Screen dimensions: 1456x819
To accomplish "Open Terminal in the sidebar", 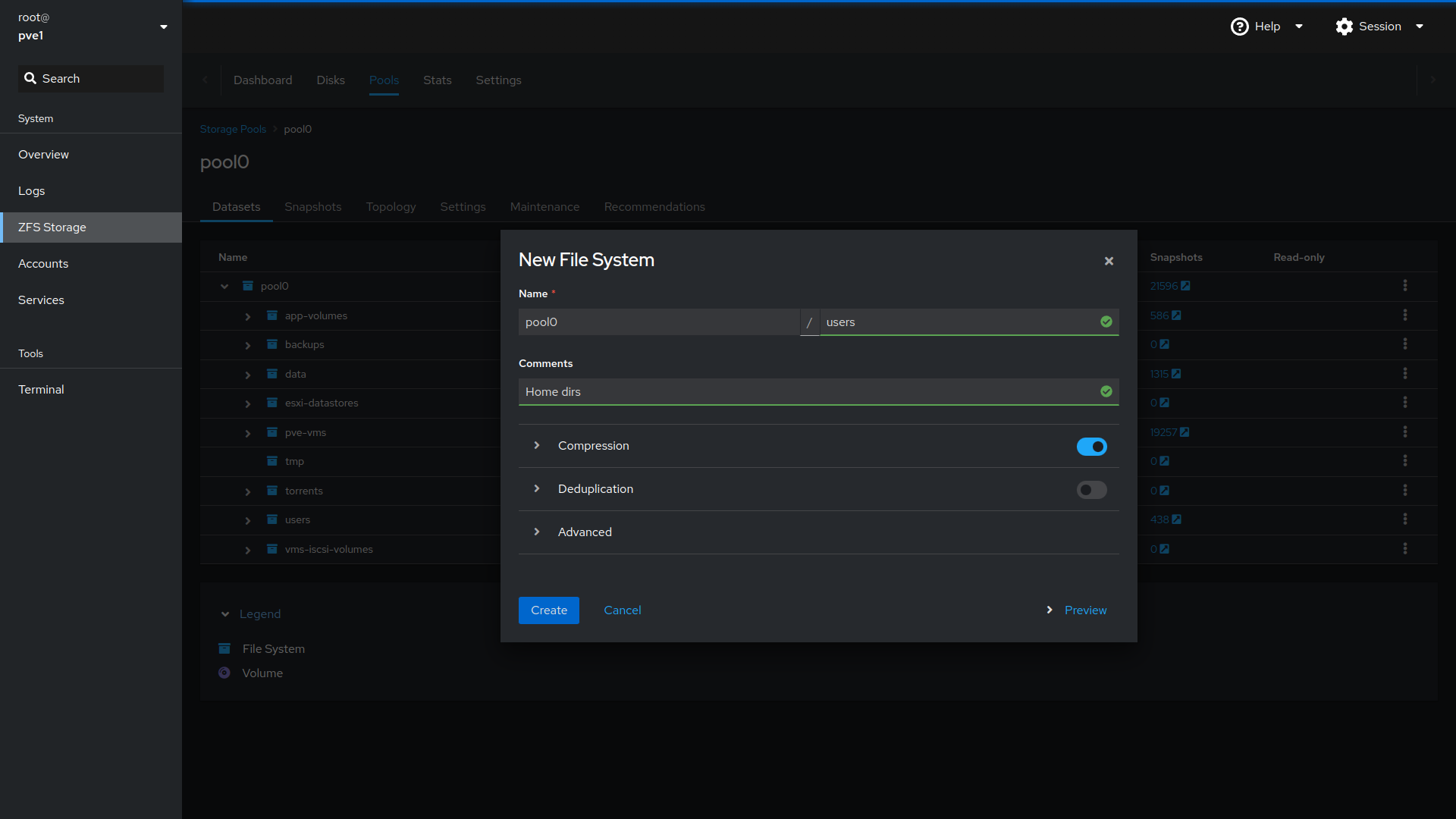I will 91,390.
